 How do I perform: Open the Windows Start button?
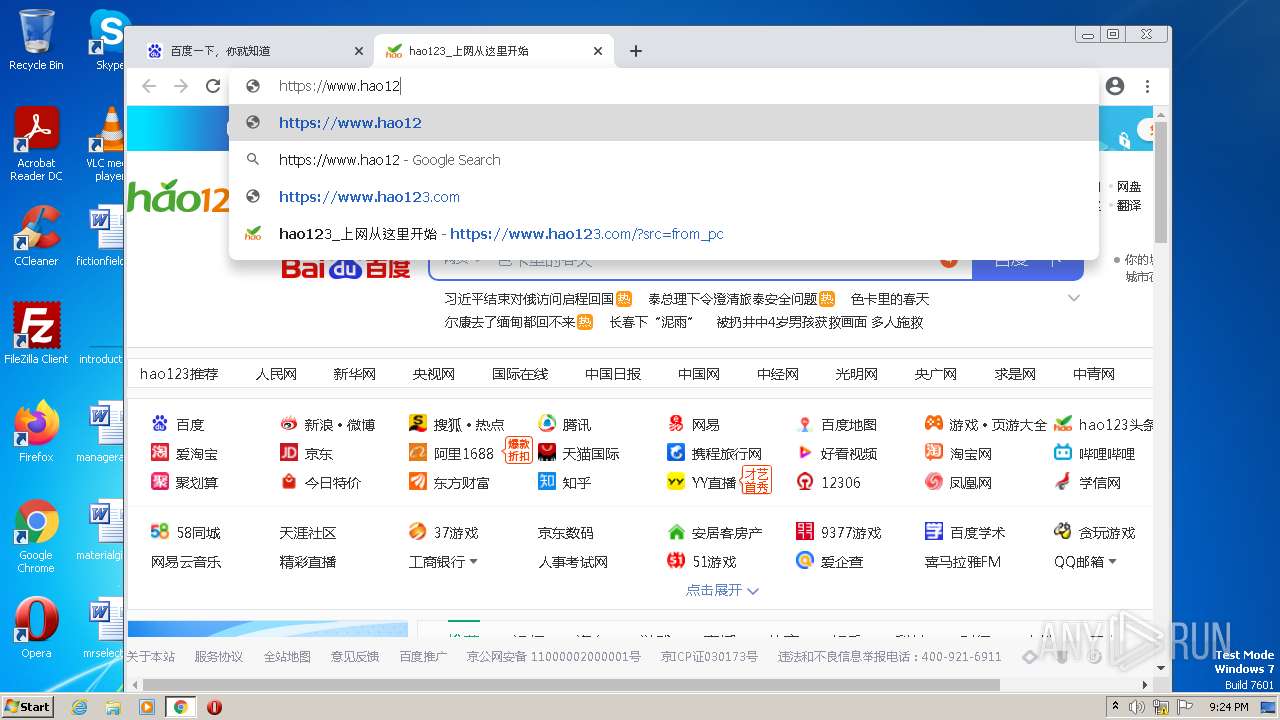[28, 706]
